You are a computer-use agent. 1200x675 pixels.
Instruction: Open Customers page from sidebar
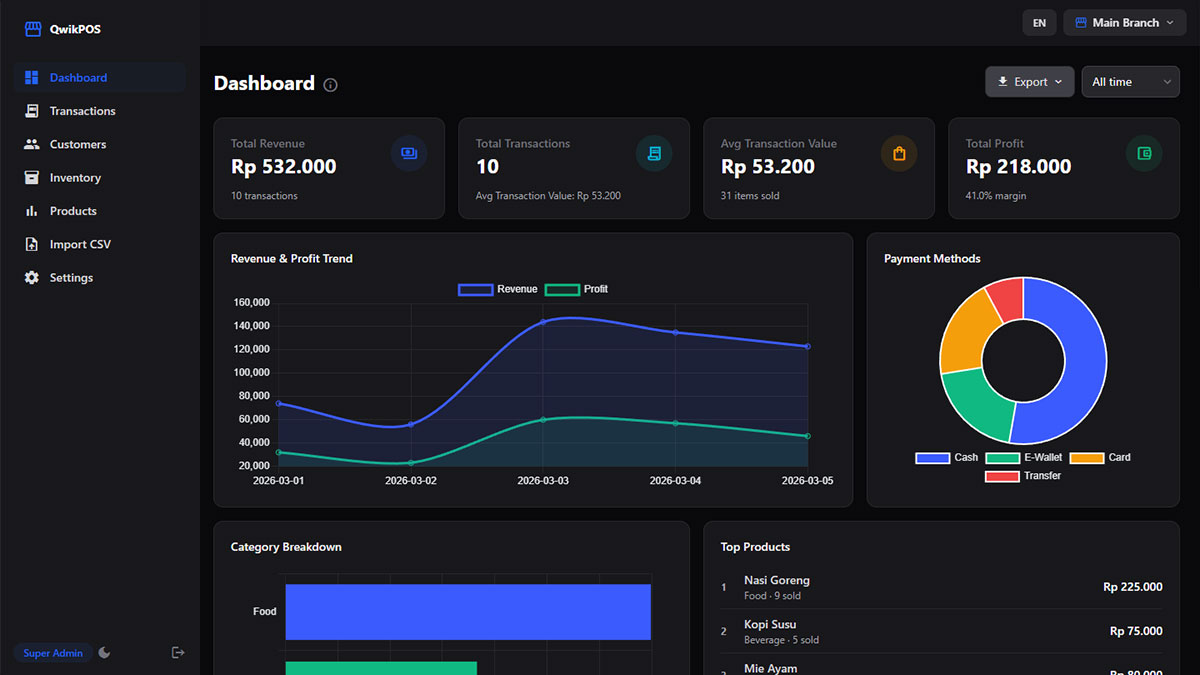coord(99,144)
